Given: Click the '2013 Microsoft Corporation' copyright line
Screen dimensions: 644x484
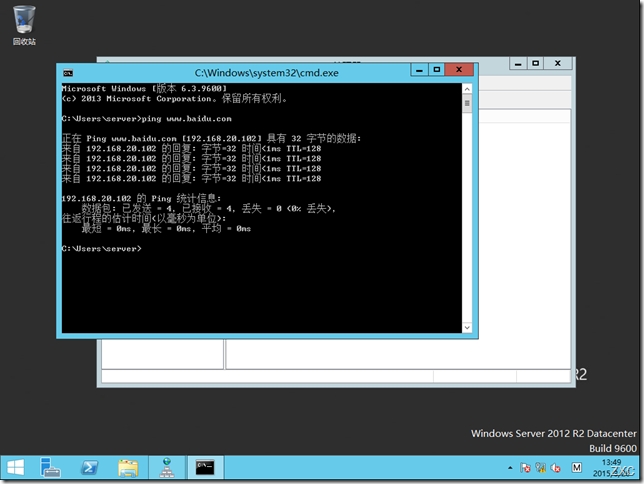Looking at the screenshot, I should click(x=174, y=99).
